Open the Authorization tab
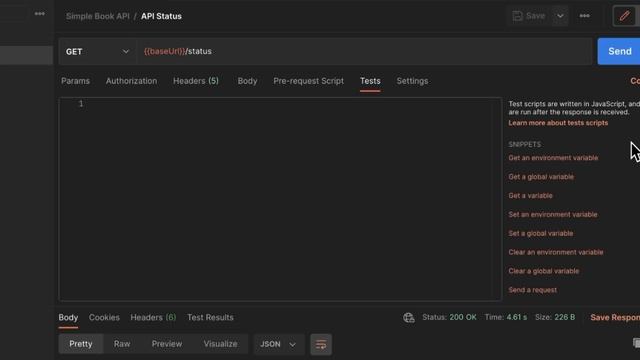The width and height of the screenshot is (640, 360). [131, 81]
